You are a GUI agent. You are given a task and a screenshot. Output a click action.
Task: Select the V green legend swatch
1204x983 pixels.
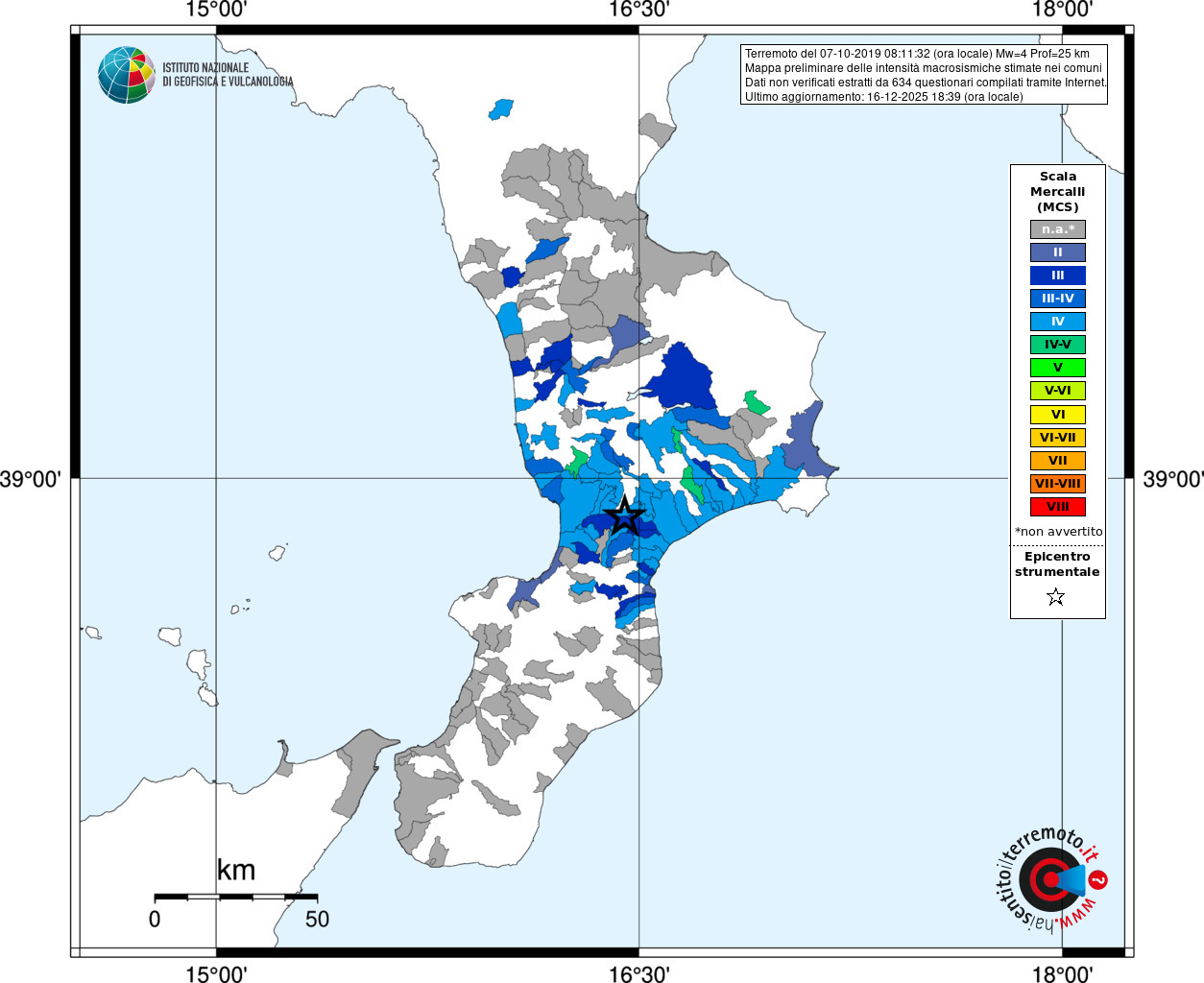coord(1058,368)
